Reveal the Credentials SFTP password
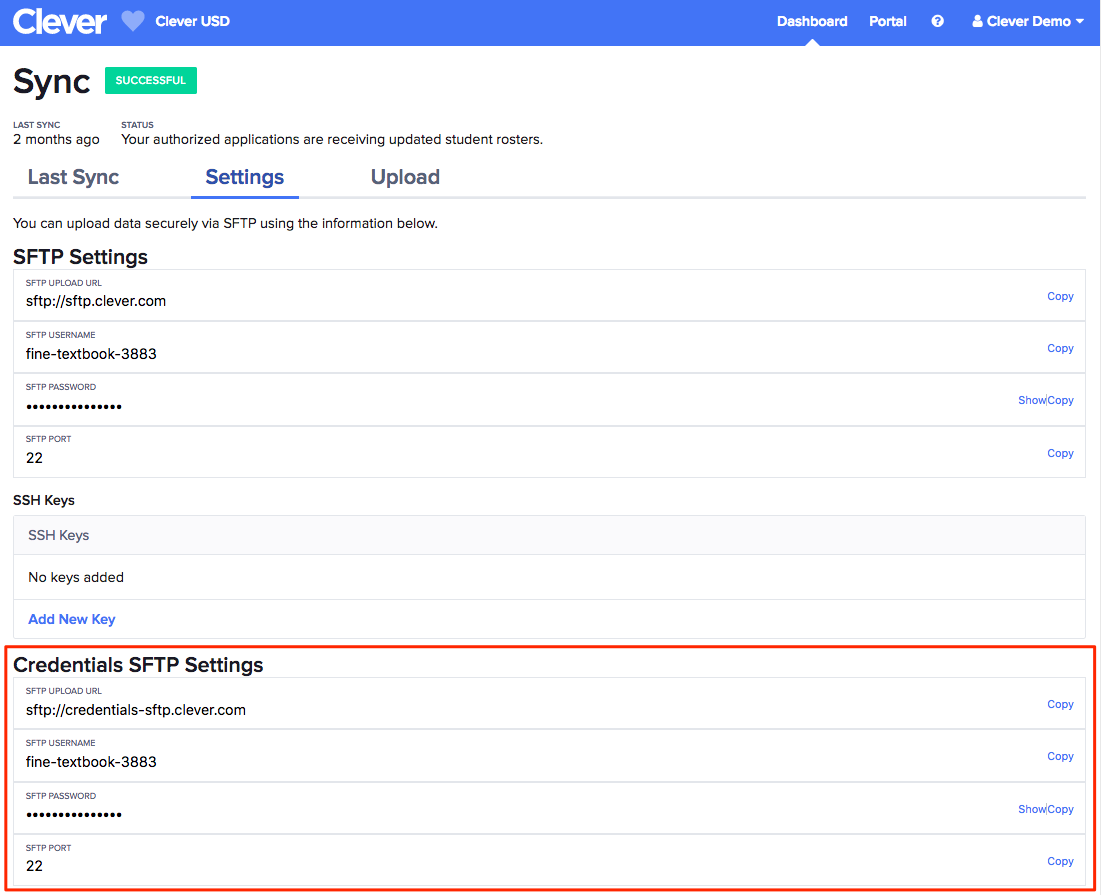The width and height of the screenshot is (1101, 895). tap(1031, 809)
